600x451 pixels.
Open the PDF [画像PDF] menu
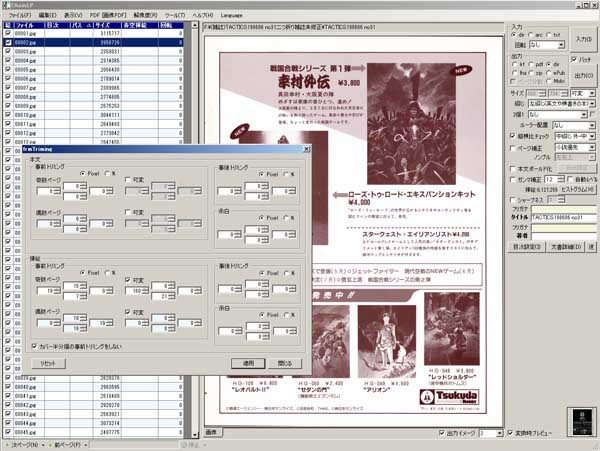[108, 15]
